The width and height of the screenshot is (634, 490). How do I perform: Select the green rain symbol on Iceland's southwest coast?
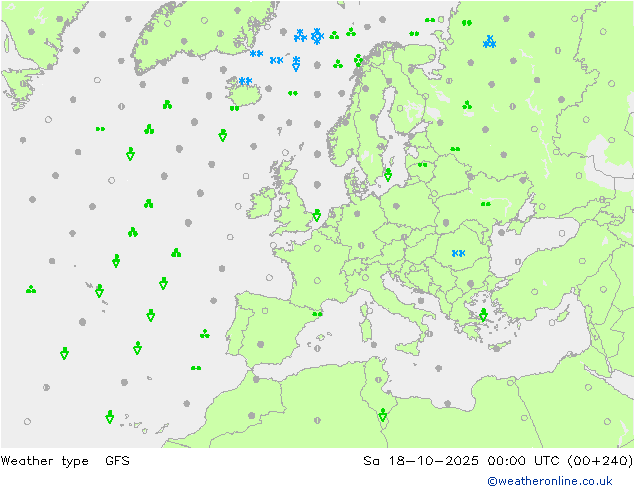(235, 108)
